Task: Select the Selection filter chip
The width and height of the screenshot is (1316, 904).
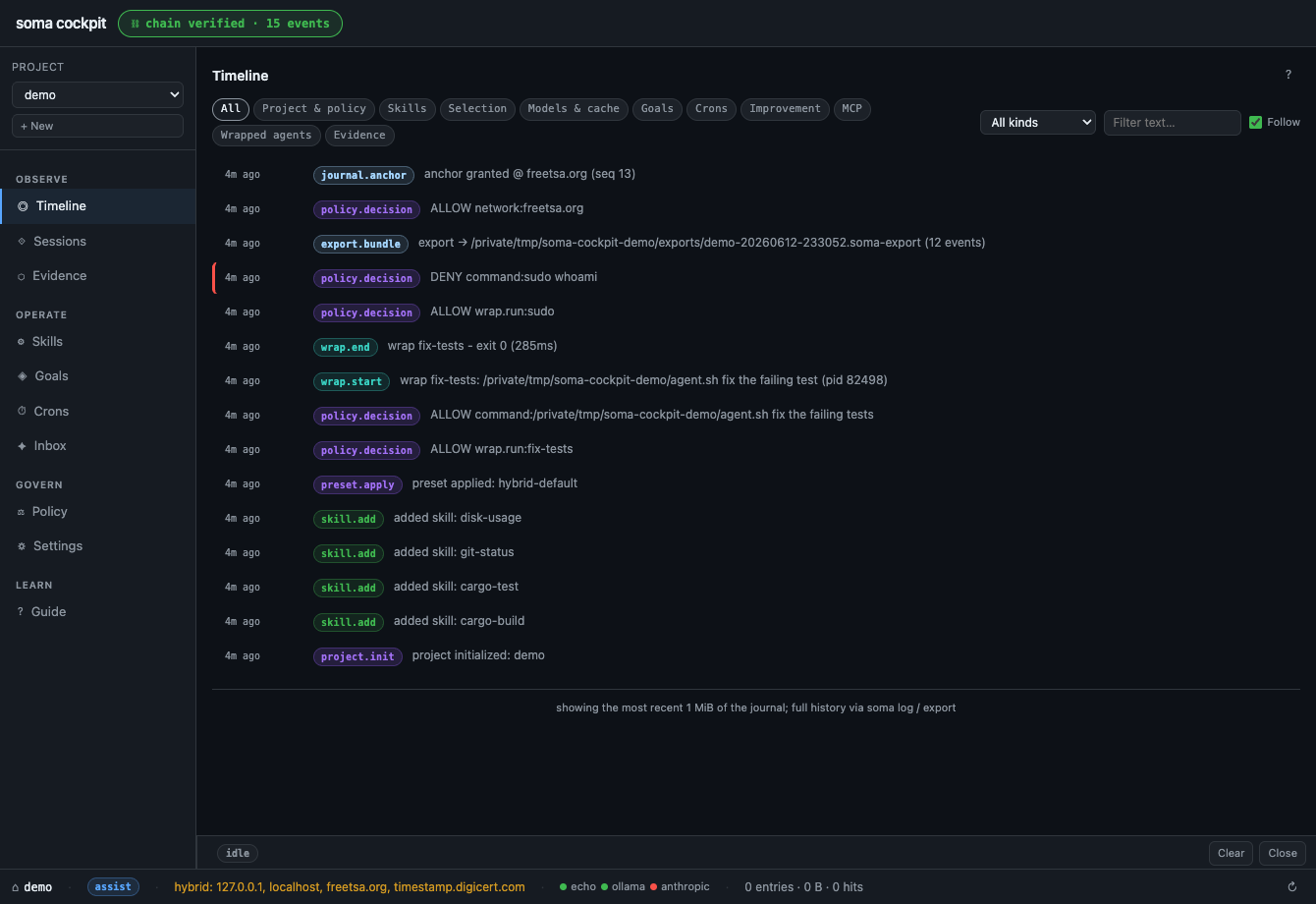Action: [x=477, y=108]
